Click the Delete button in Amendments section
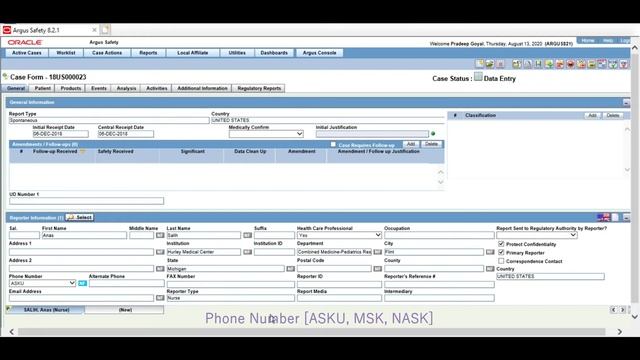The width and height of the screenshot is (640, 360). coord(431,144)
